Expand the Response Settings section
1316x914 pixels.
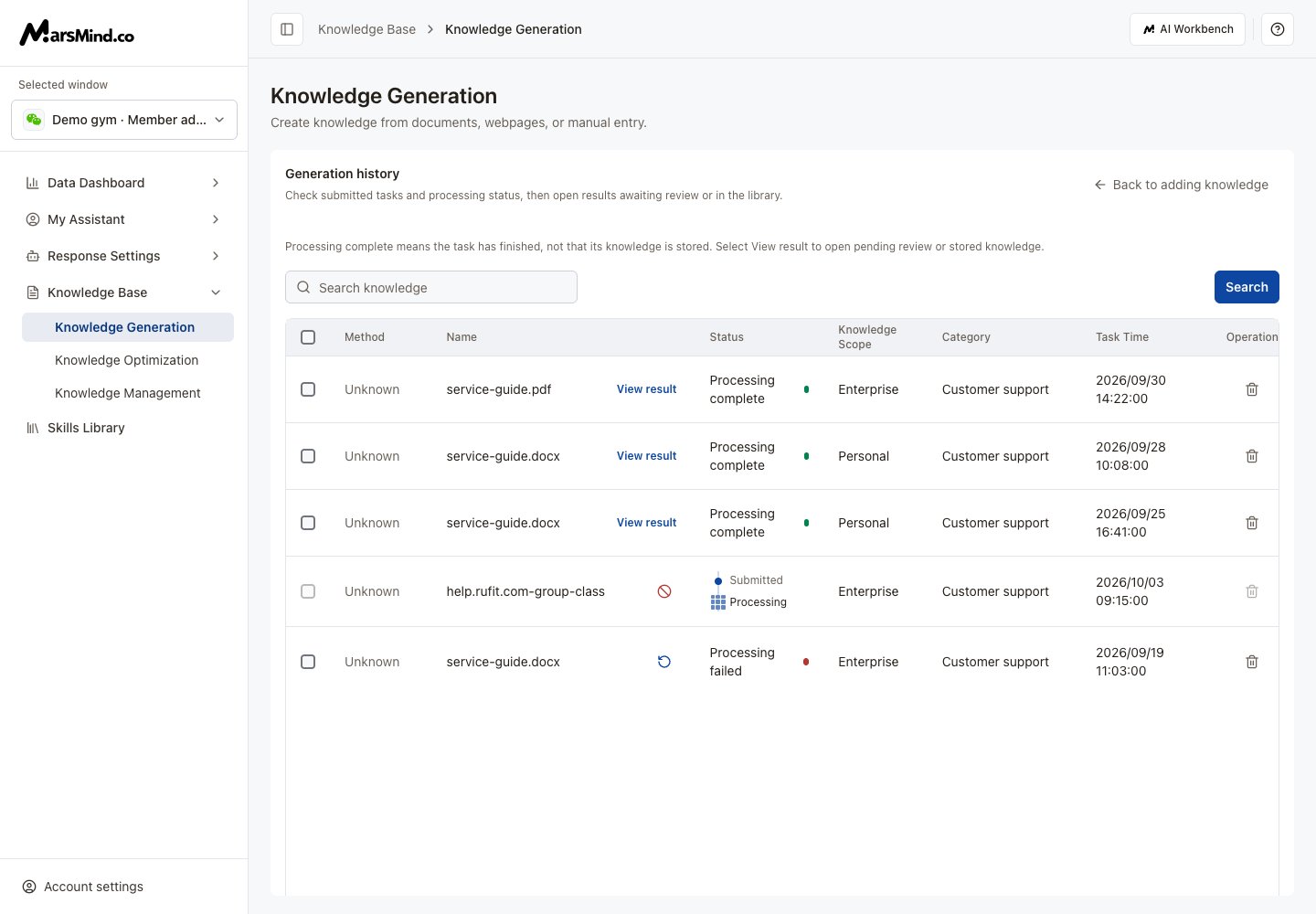point(124,256)
